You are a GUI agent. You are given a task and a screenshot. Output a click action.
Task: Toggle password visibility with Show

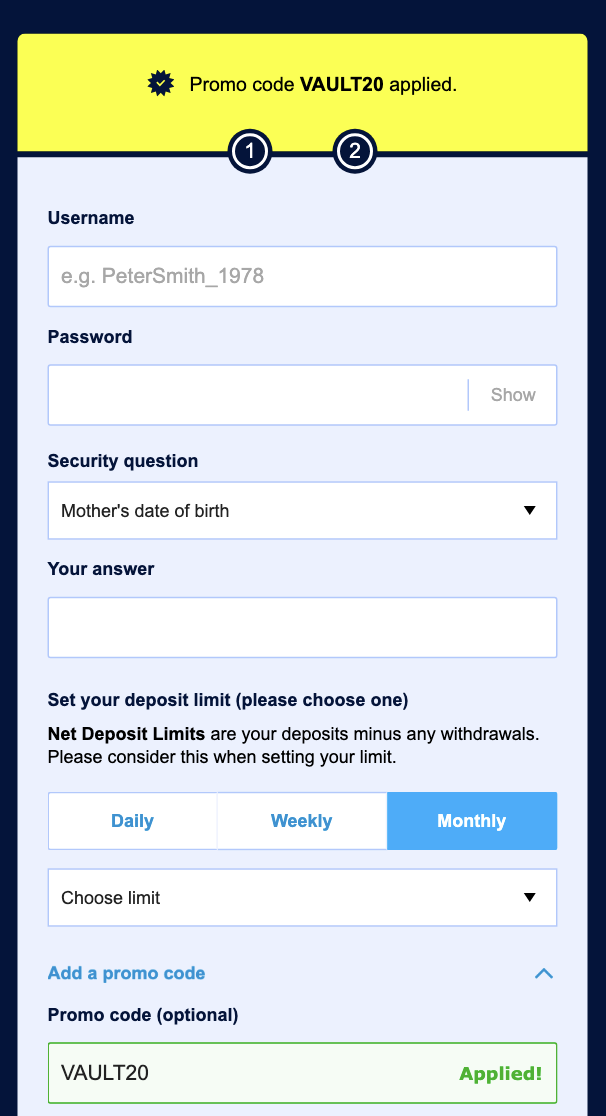pos(512,394)
